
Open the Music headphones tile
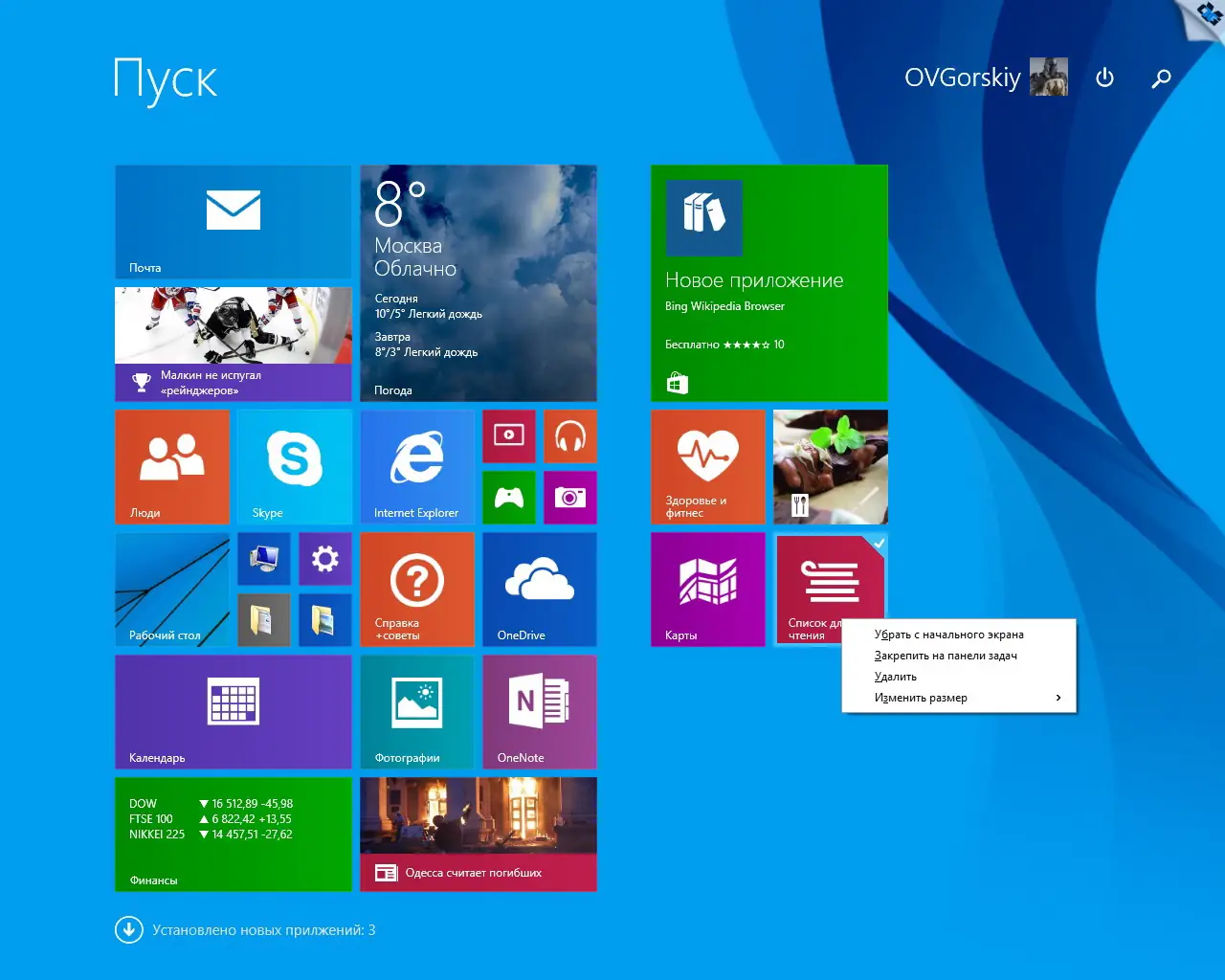(570, 436)
